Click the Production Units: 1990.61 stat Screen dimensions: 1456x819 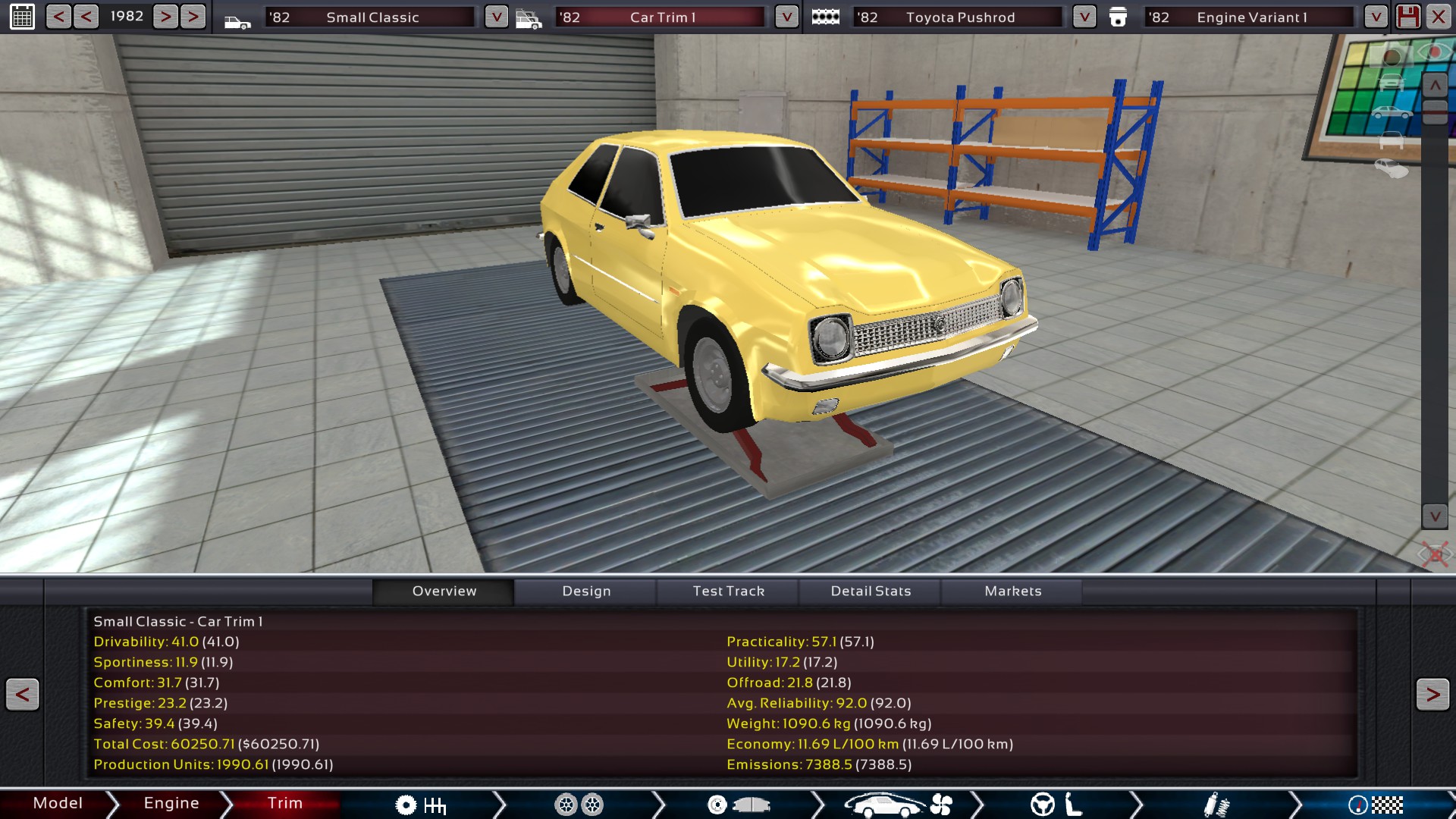pyautogui.click(x=213, y=765)
